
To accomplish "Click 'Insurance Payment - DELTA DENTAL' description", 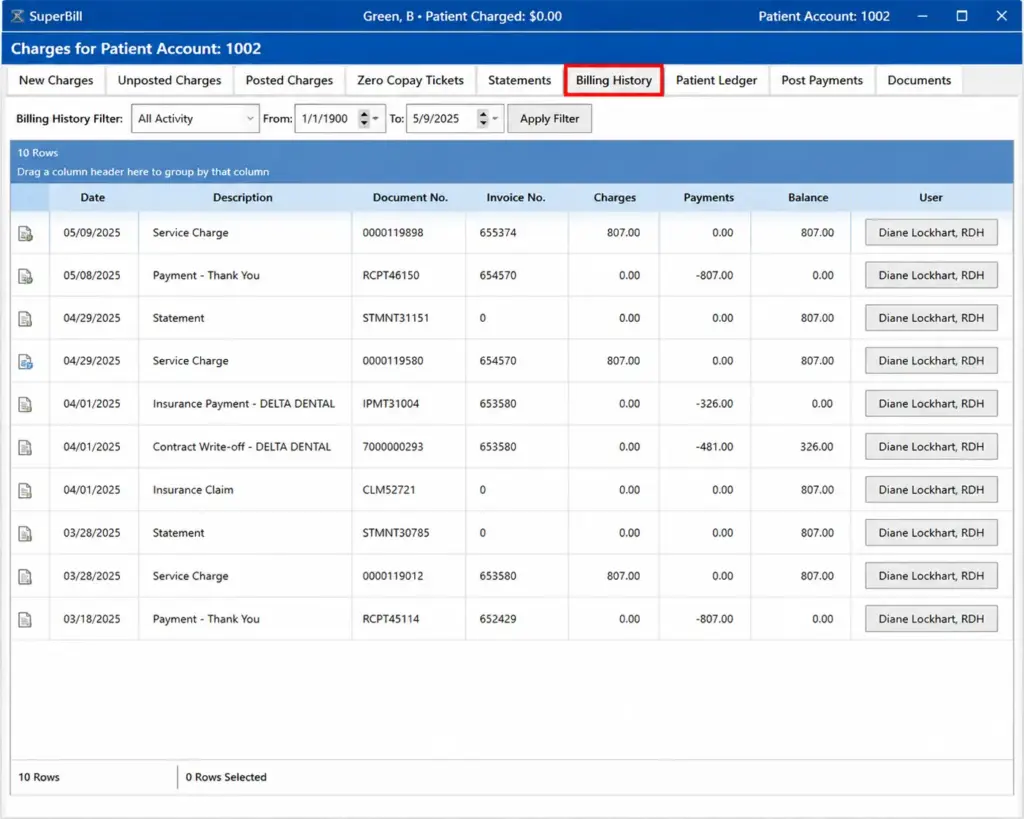I will point(244,404).
